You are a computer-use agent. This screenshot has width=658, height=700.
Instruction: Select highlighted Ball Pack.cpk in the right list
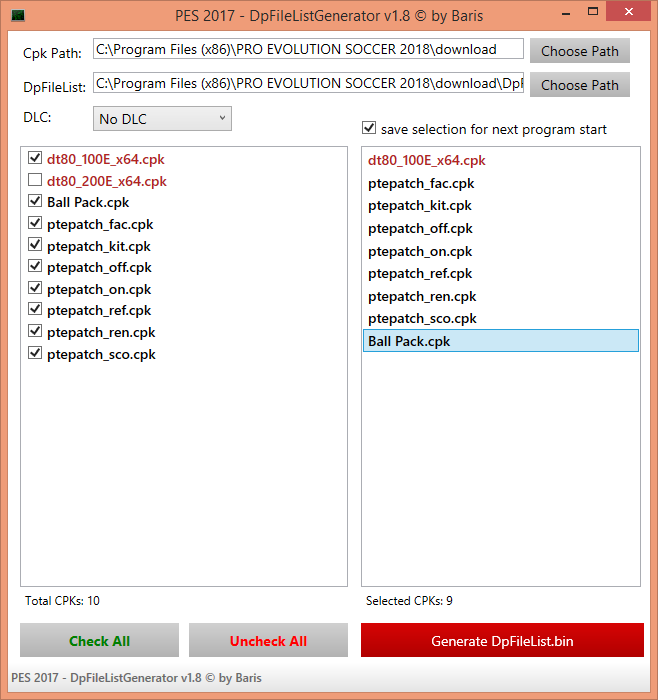coord(501,341)
